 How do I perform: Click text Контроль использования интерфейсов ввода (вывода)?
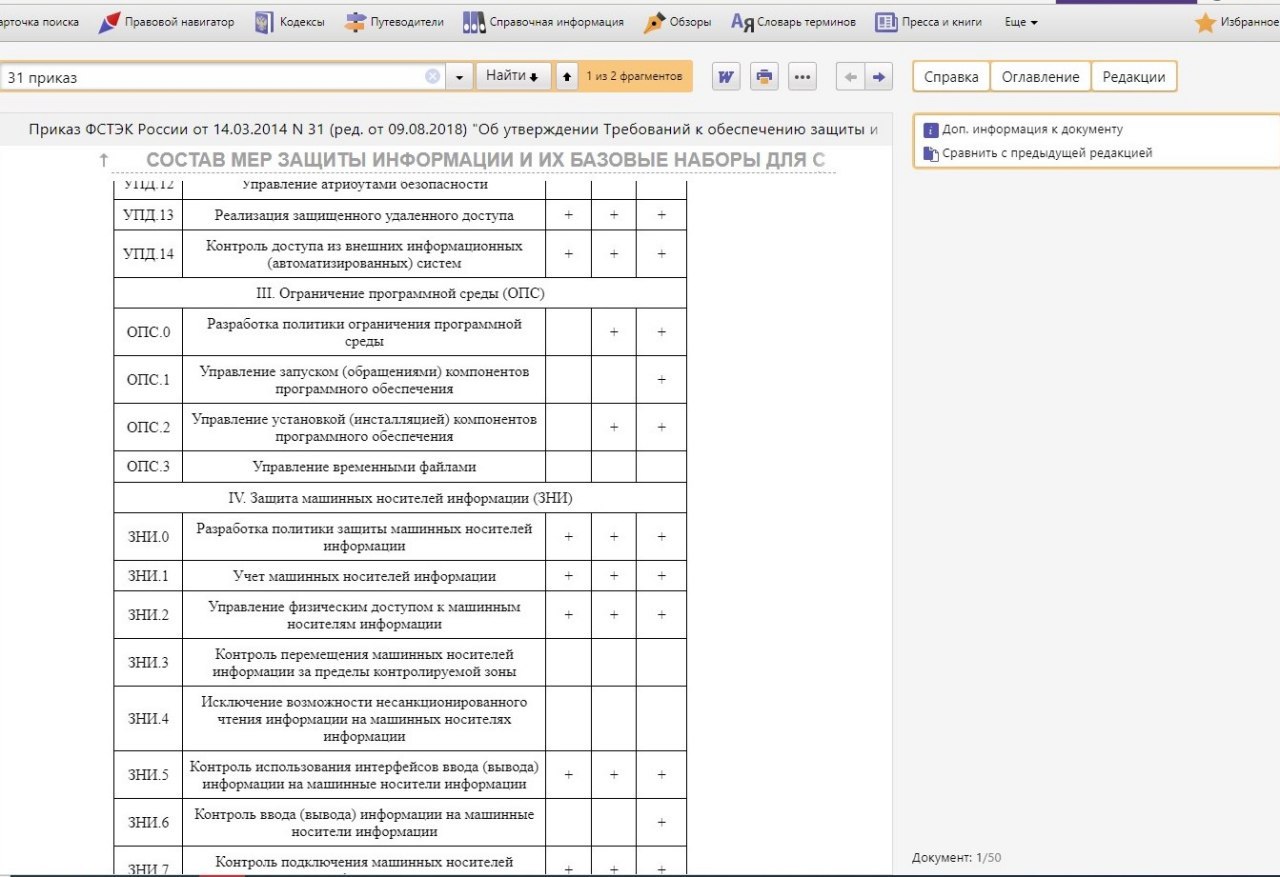click(364, 775)
